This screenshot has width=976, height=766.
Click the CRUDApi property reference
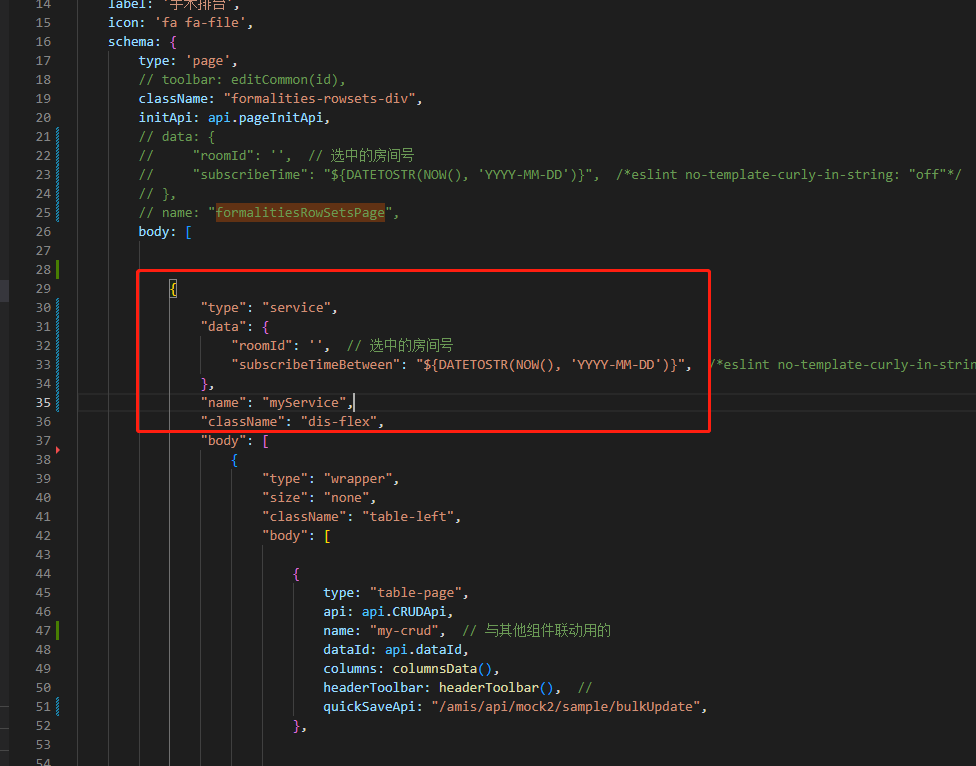point(420,612)
